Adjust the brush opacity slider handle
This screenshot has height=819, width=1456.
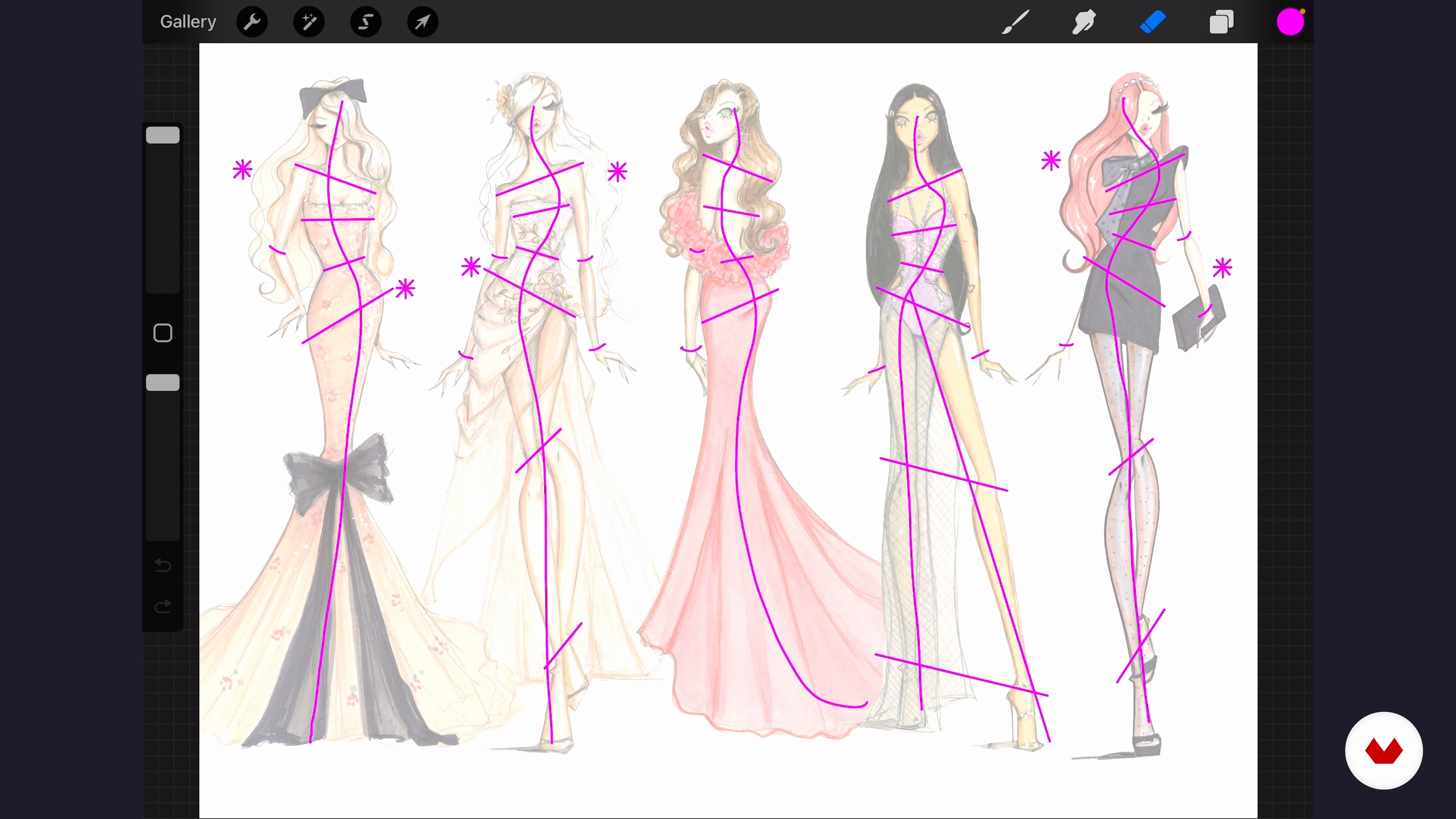[163, 383]
